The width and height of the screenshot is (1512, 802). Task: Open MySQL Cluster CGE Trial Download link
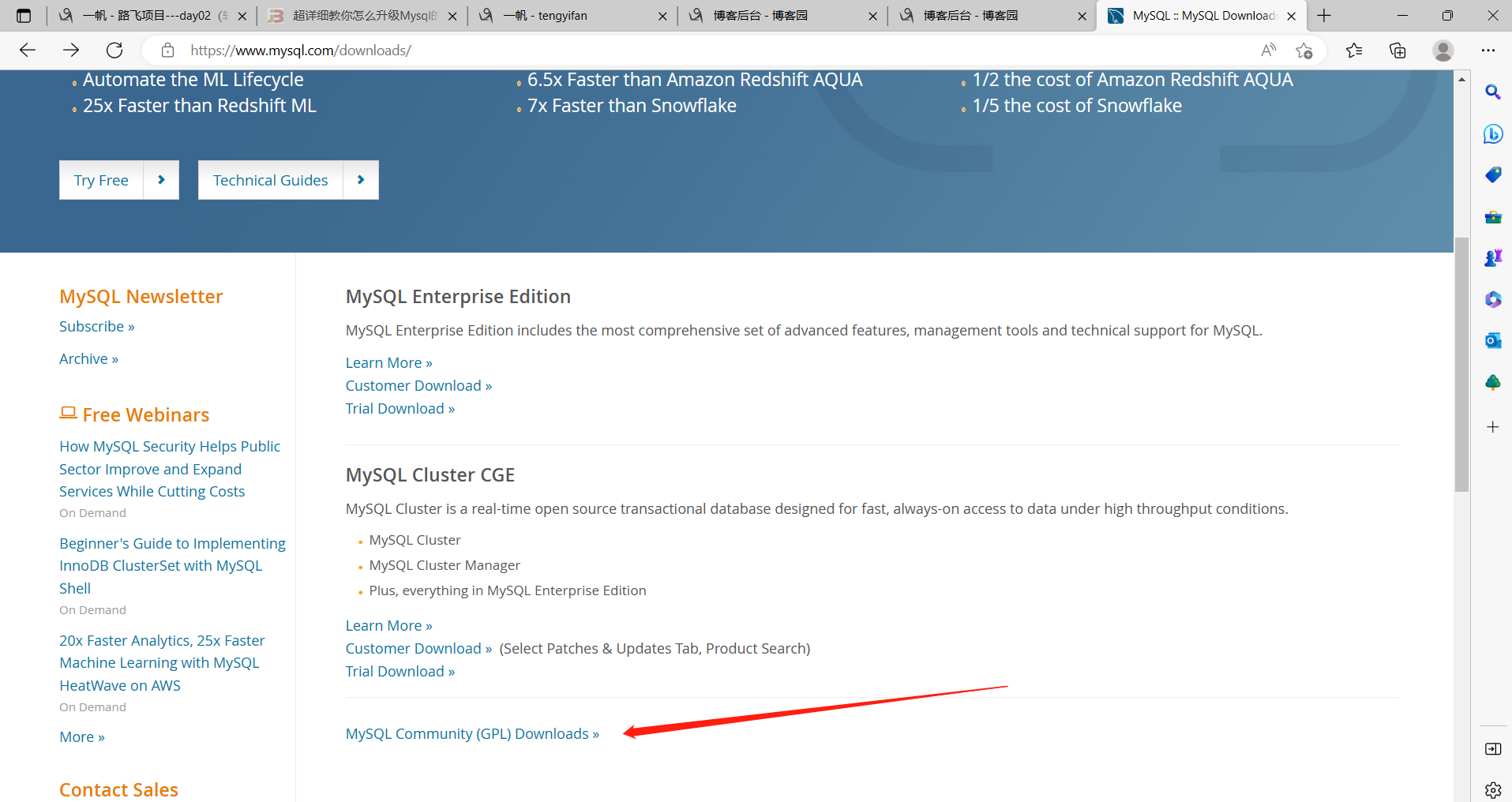400,672
